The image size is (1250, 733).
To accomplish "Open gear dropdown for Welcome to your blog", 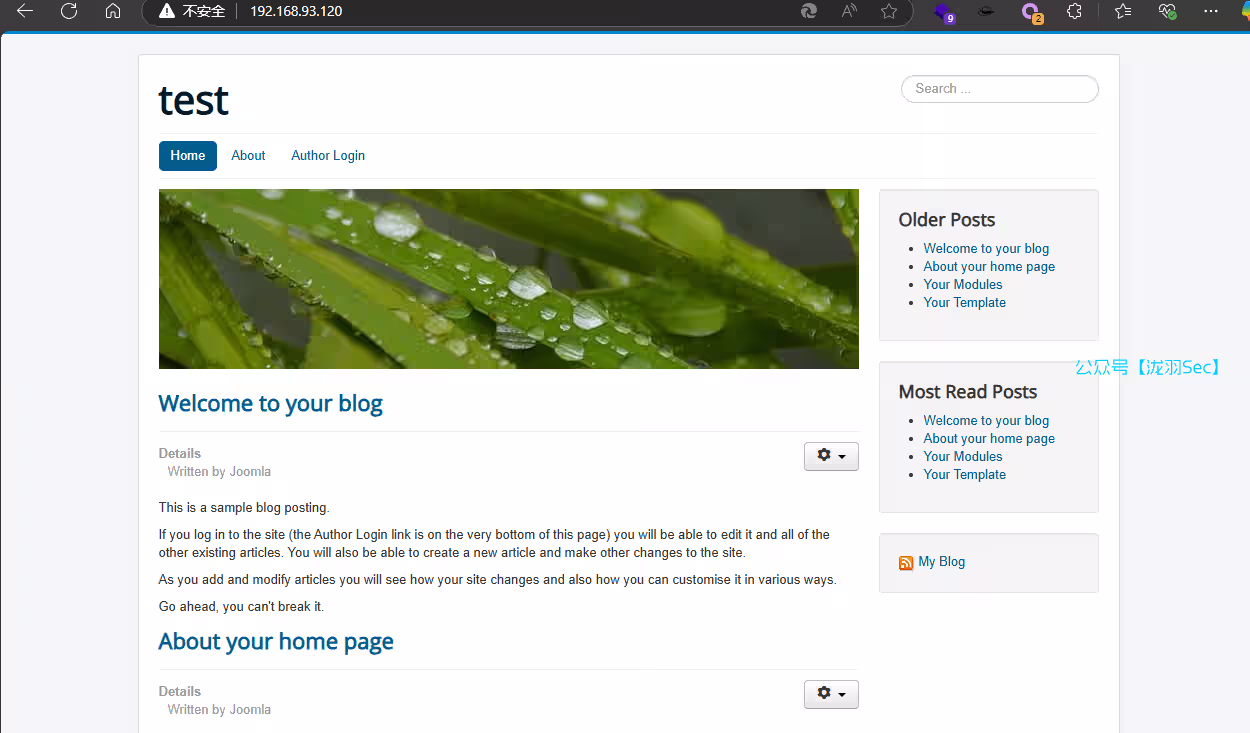I will pyautogui.click(x=831, y=456).
